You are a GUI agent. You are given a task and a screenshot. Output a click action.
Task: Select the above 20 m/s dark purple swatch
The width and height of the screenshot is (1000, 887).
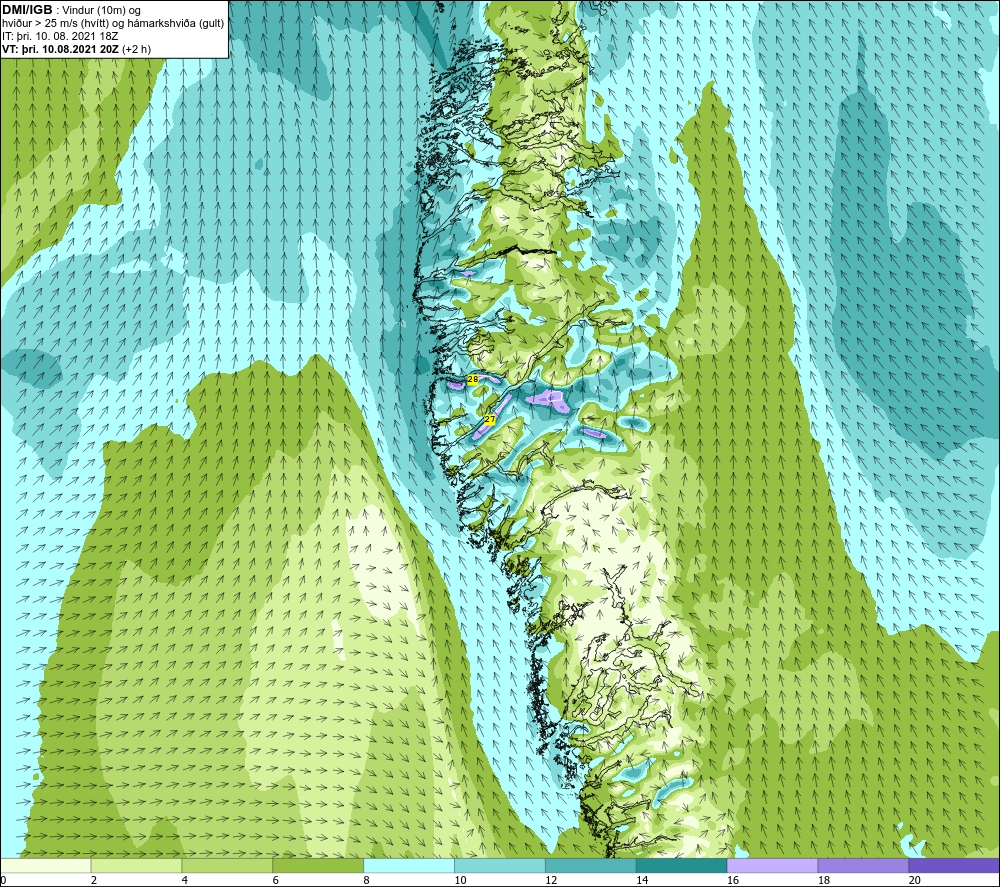pyautogui.click(x=954, y=865)
